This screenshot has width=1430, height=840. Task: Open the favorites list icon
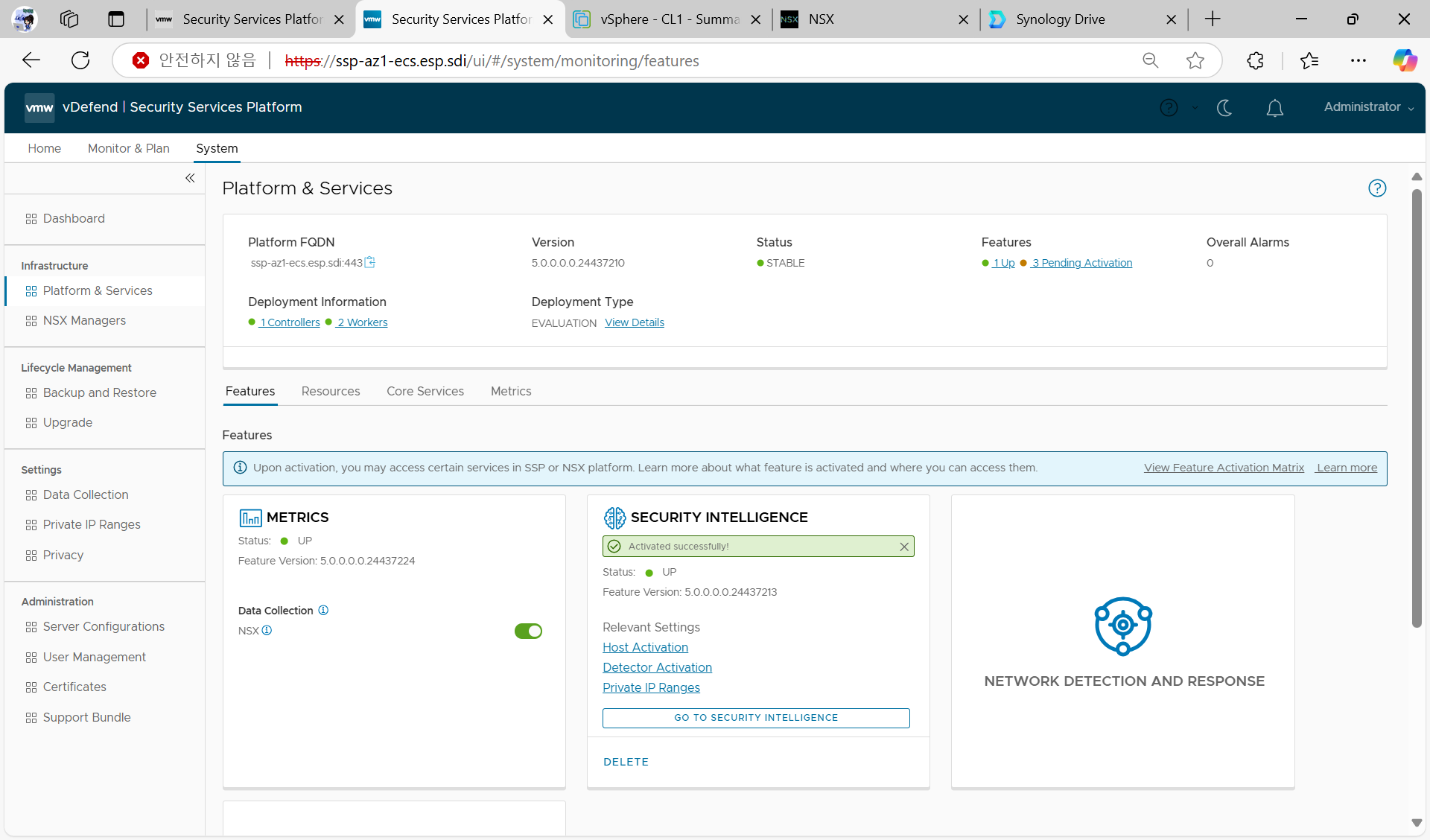pyautogui.click(x=1309, y=60)
